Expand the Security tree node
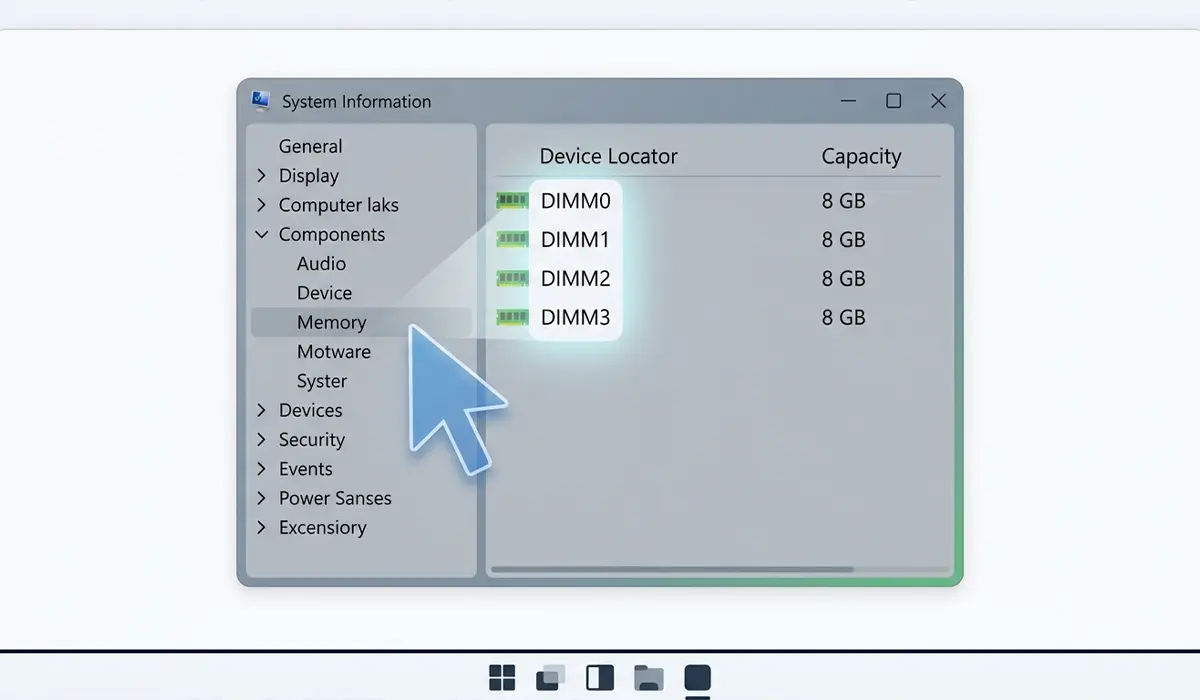The height and width of the screenshot is (700, 1200). (261, 439)
